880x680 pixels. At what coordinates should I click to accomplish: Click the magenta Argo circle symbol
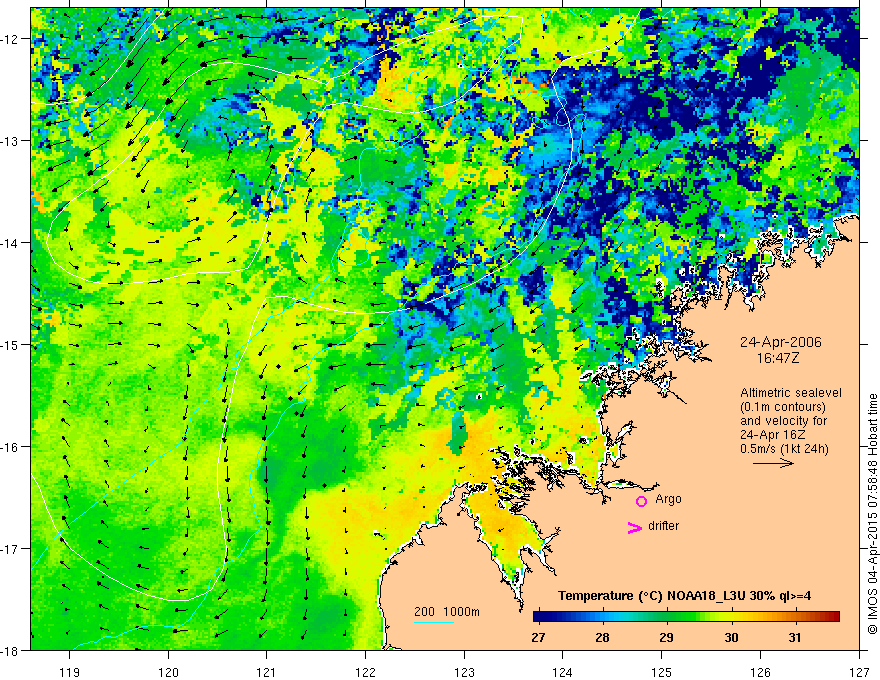pyautogui.click(x=641, y=501)
